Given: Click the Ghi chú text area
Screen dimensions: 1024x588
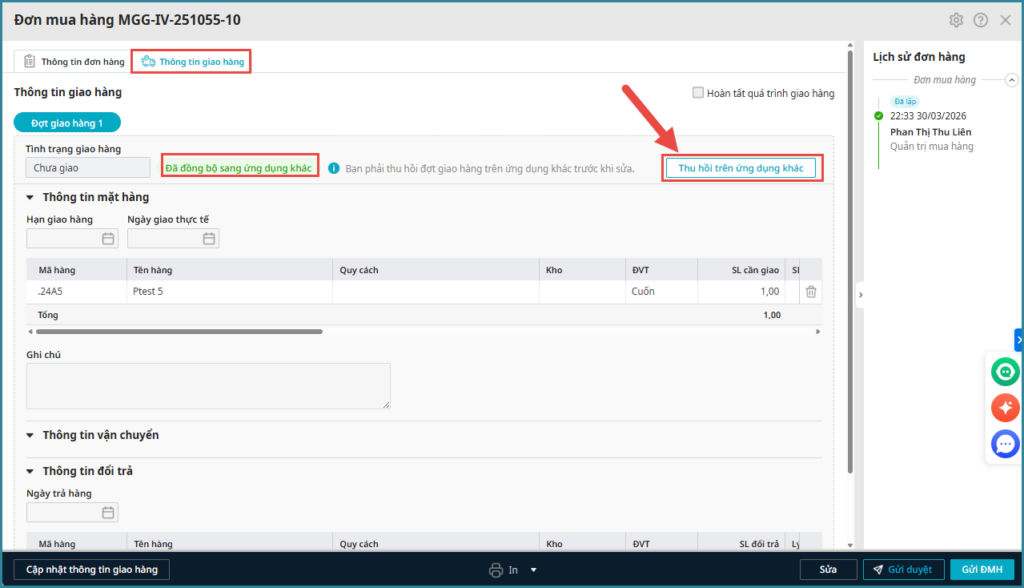Looking at the screenshot, I should 208,386.
